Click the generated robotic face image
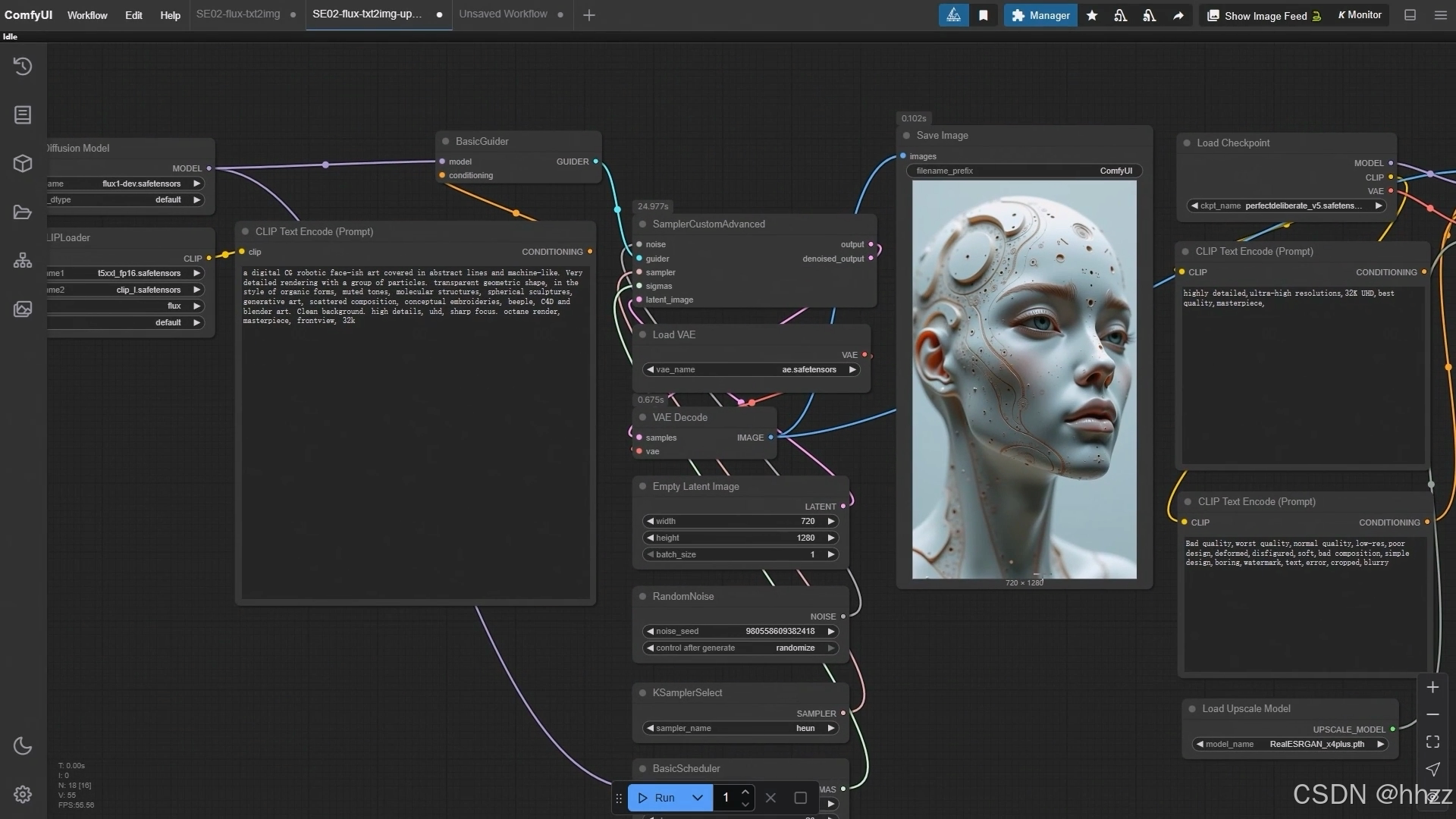1456x819 pixels. pyautogui.click(x=1024, y=379)
